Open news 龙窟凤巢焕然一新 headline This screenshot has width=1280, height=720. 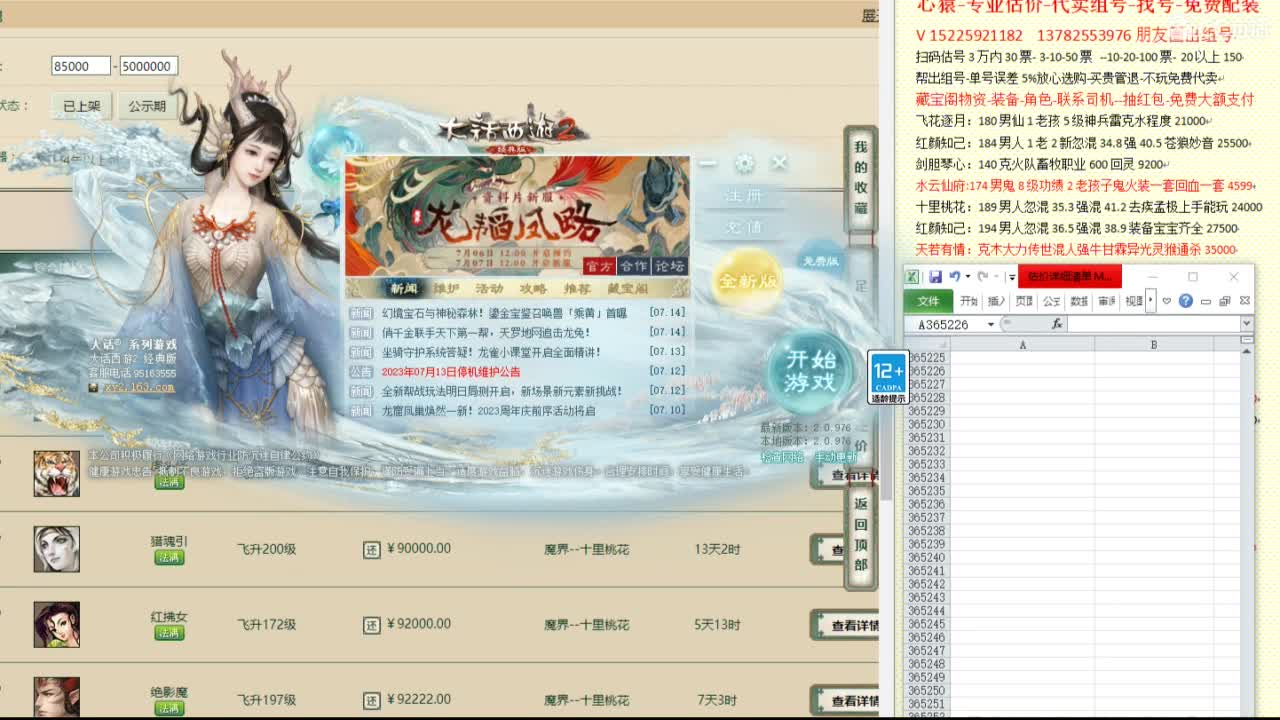pos(488,410)
